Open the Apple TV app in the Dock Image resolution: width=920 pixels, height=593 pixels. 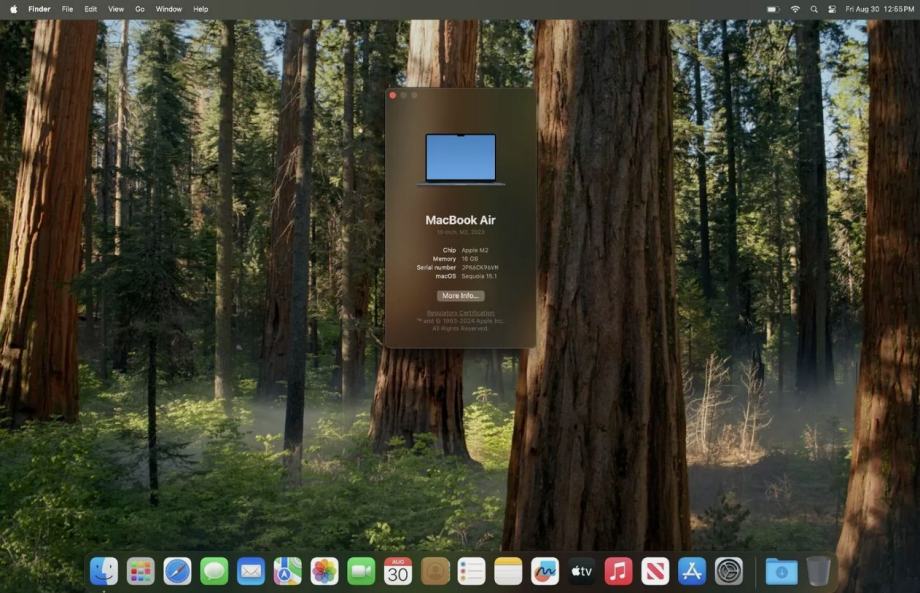click(x=581, y=571)
